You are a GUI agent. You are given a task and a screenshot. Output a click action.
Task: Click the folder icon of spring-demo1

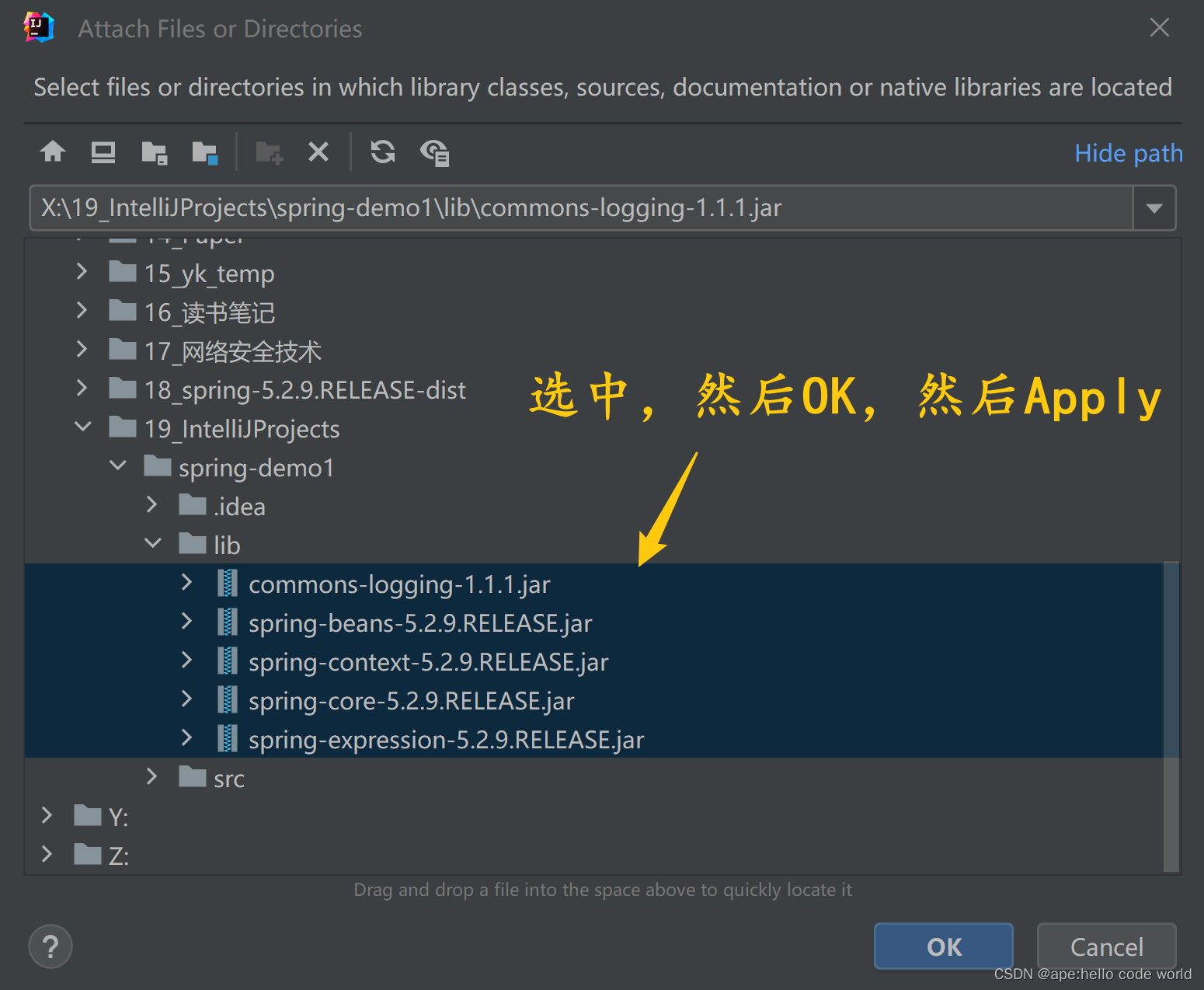[158, 465]
